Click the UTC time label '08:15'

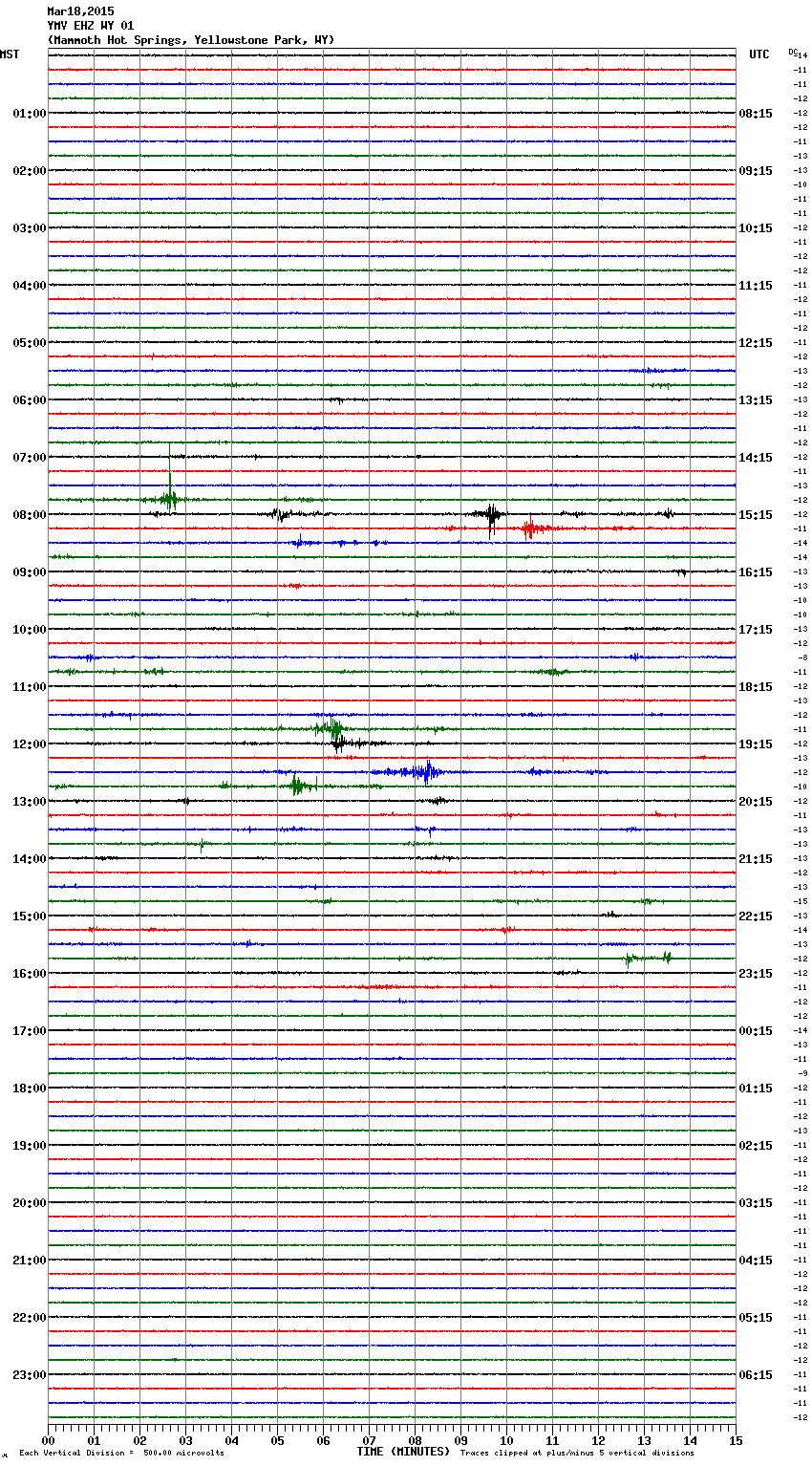pos(756,114)
